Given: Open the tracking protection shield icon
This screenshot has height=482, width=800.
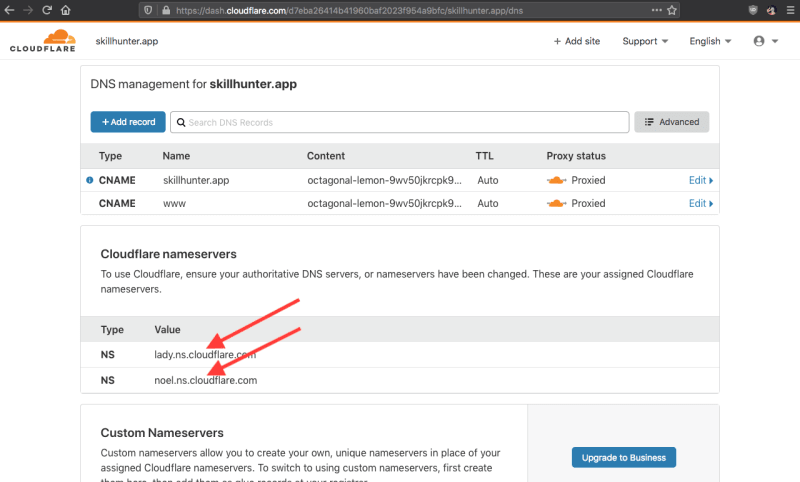Looking at the screenshot, I should [x=148, y=10].
